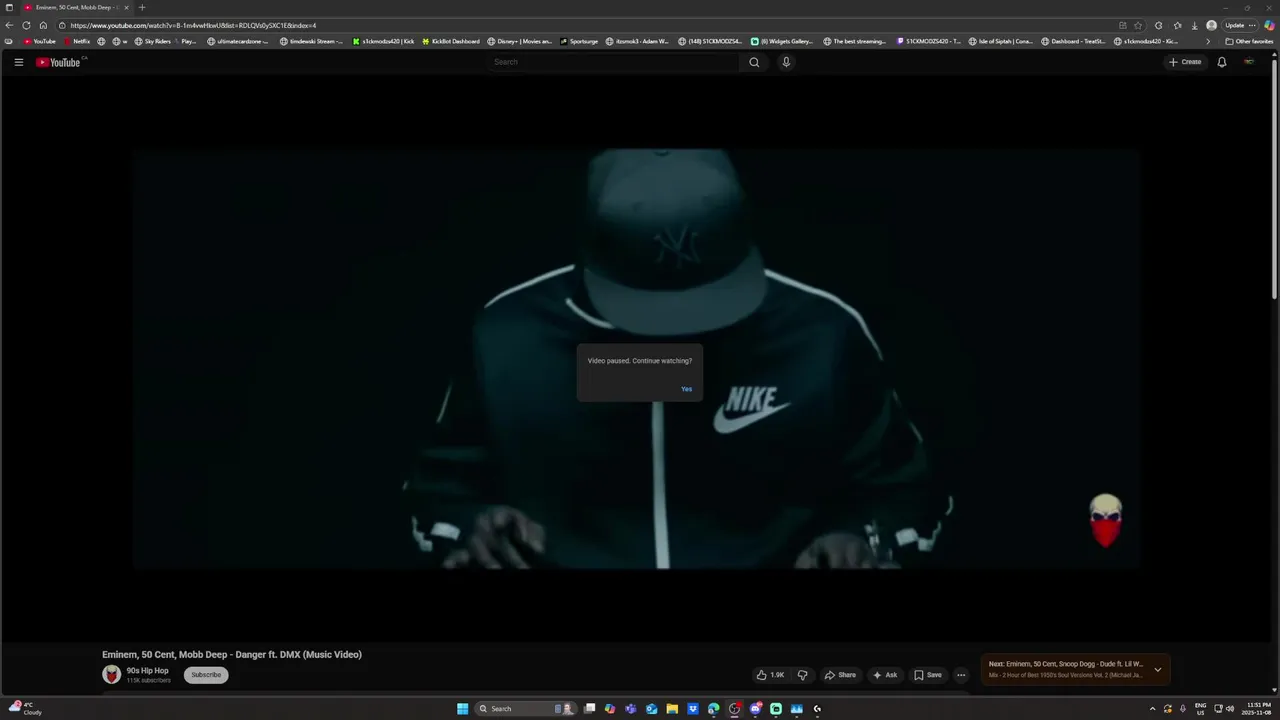The image size is (1280, 720).
Task: Open the browser profile avatar
Action: pyautogui.click(x=1211, y=25)
